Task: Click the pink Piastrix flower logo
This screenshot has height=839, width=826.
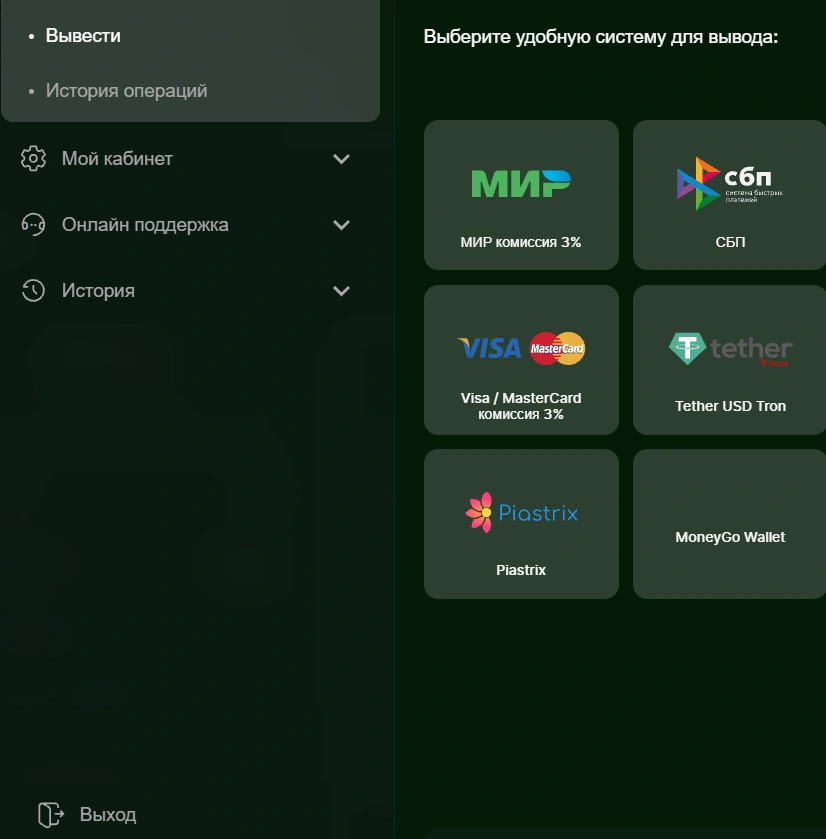Action: [483, 511]
